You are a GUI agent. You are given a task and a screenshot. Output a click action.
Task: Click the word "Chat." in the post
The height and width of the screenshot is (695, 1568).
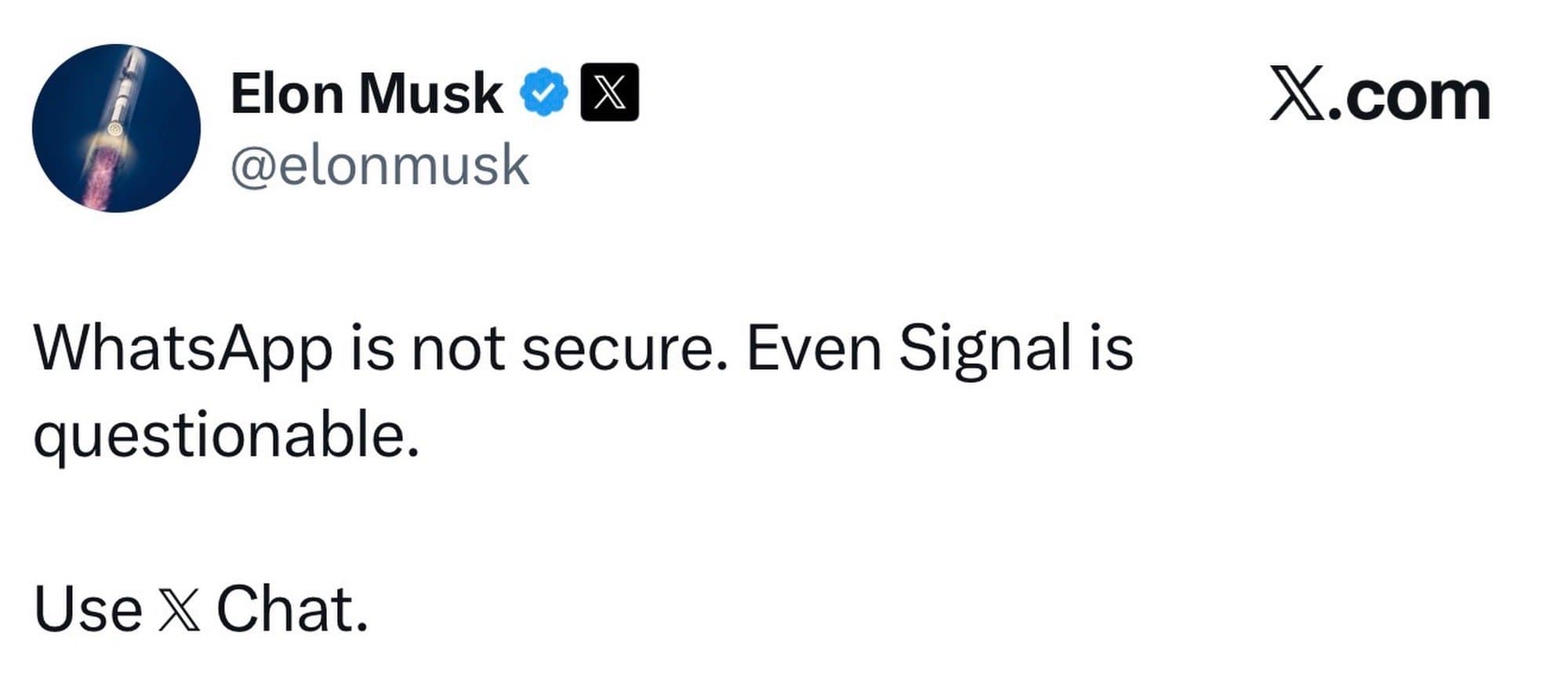click(292, 609)
